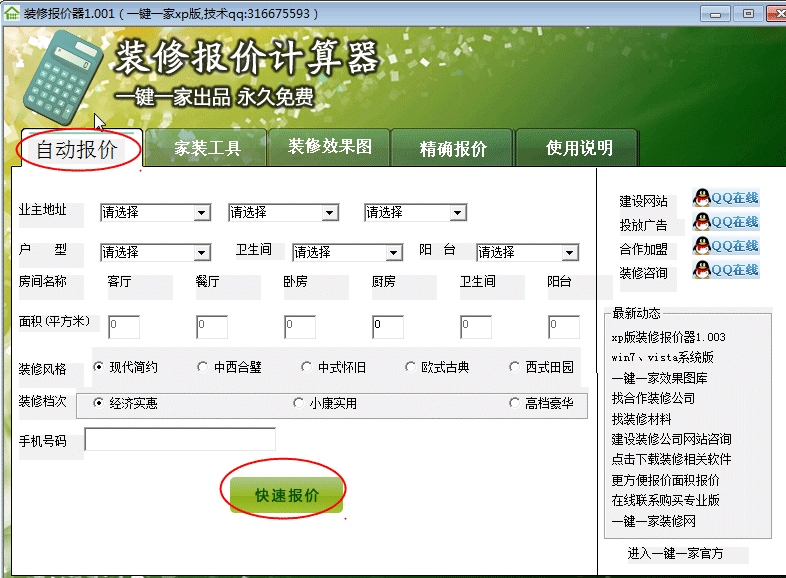Viewport: 786px width, 578px height.
Task: Open the 建设装修公司网站咨询 link
Action: pyautogui.click(x=671, y=440)
